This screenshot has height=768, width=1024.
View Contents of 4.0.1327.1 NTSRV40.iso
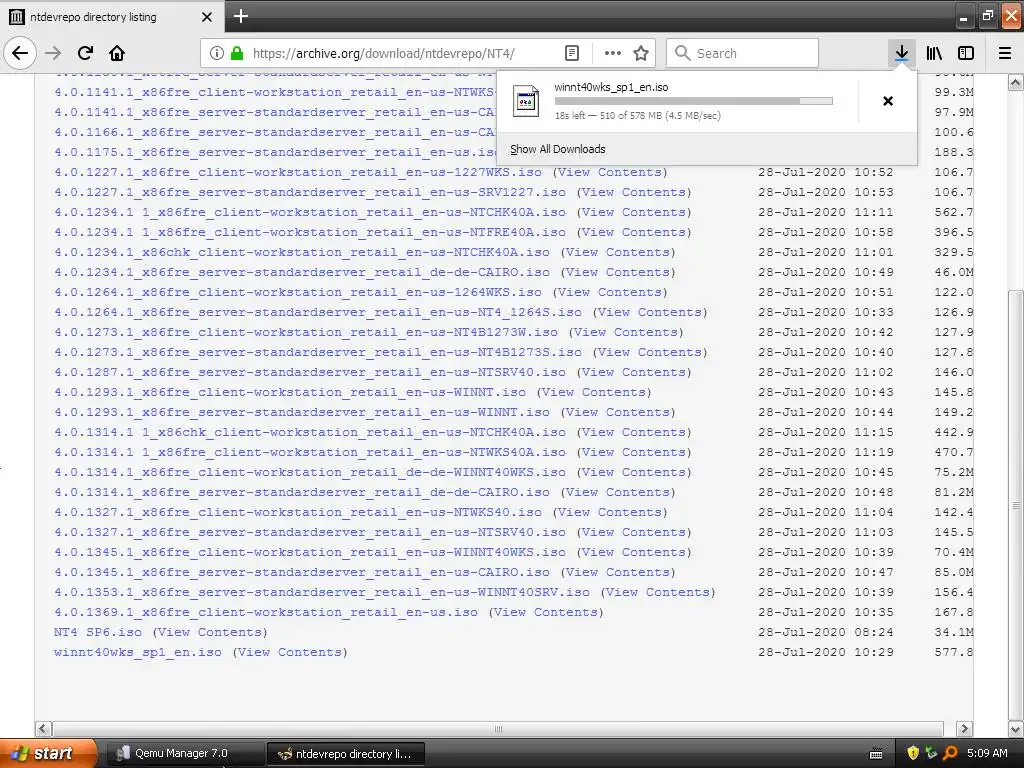(x=634, y=532)
